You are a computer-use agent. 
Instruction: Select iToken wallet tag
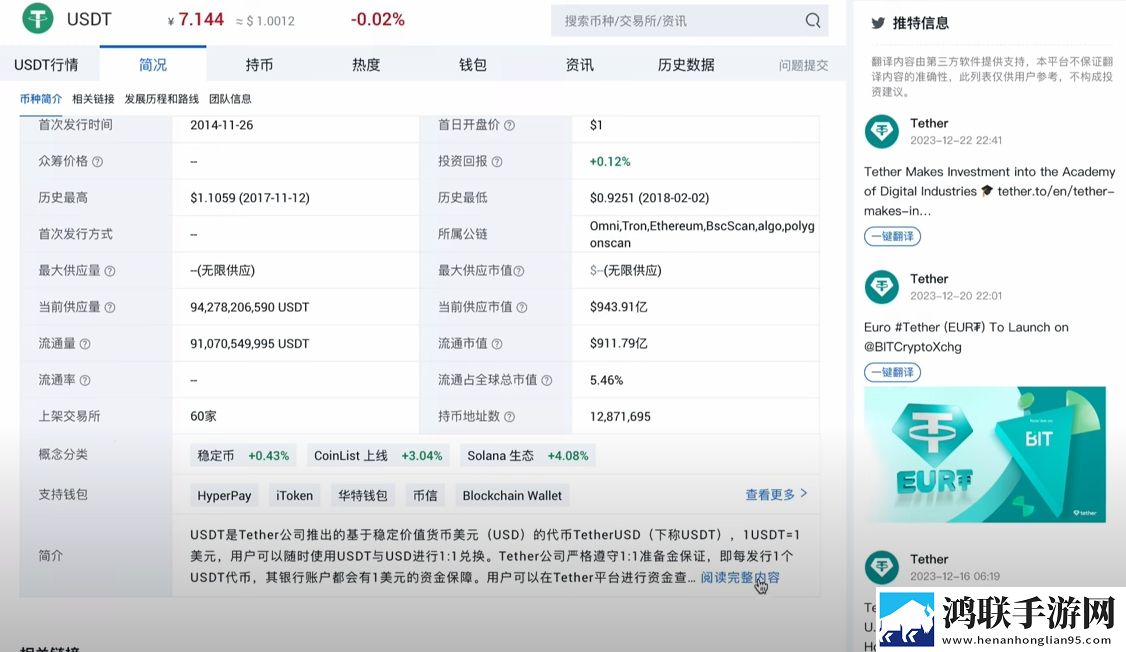294,495
